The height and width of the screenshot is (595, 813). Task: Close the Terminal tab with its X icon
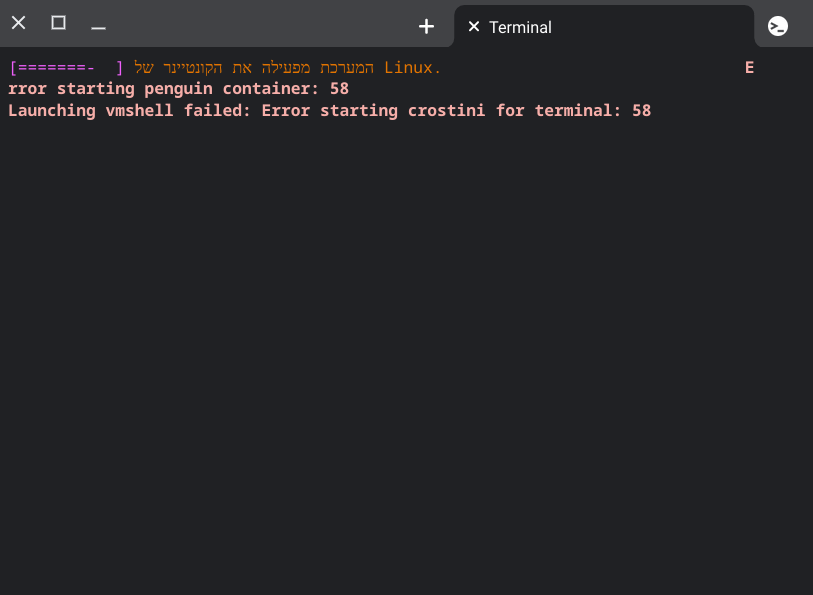(474, 27)
